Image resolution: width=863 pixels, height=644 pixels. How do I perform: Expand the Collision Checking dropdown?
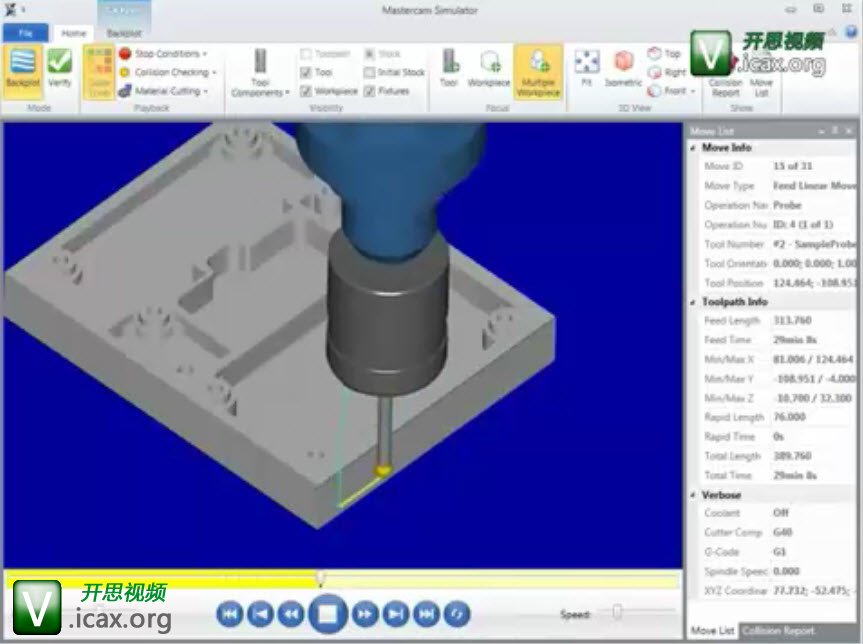[172, 73]
